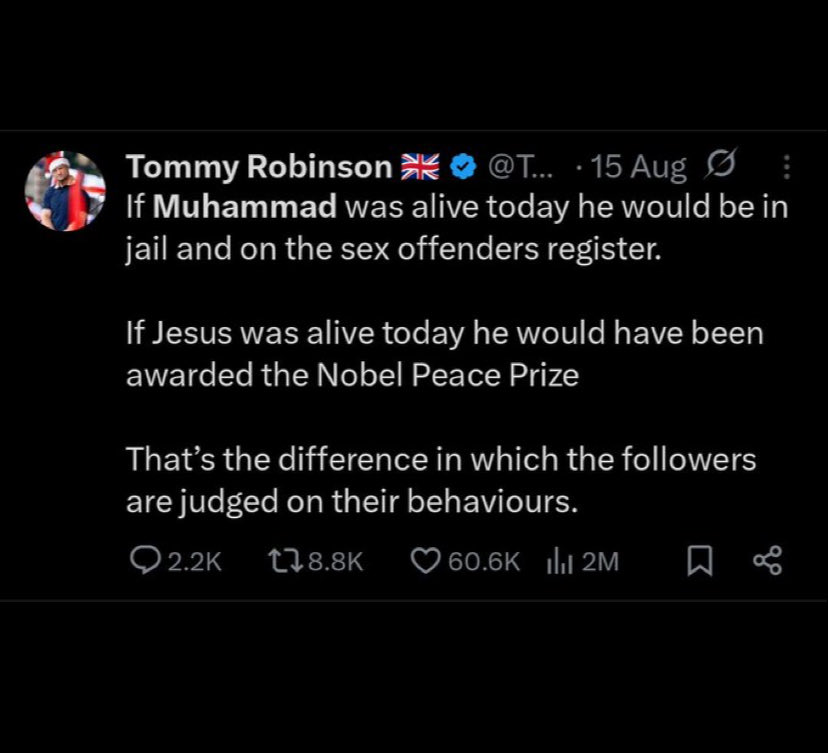Open the tweet author's profile picture
828x753 pixels.
65,191
